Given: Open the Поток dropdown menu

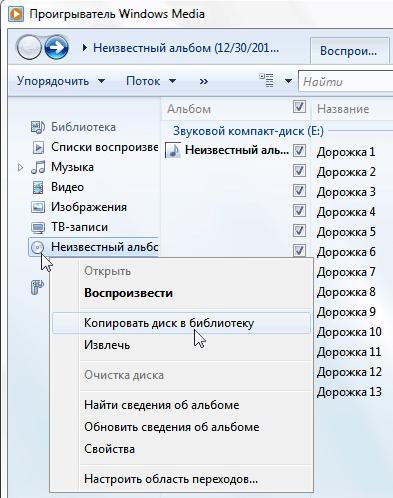Looking at the screenshot, I should [151, 81].
